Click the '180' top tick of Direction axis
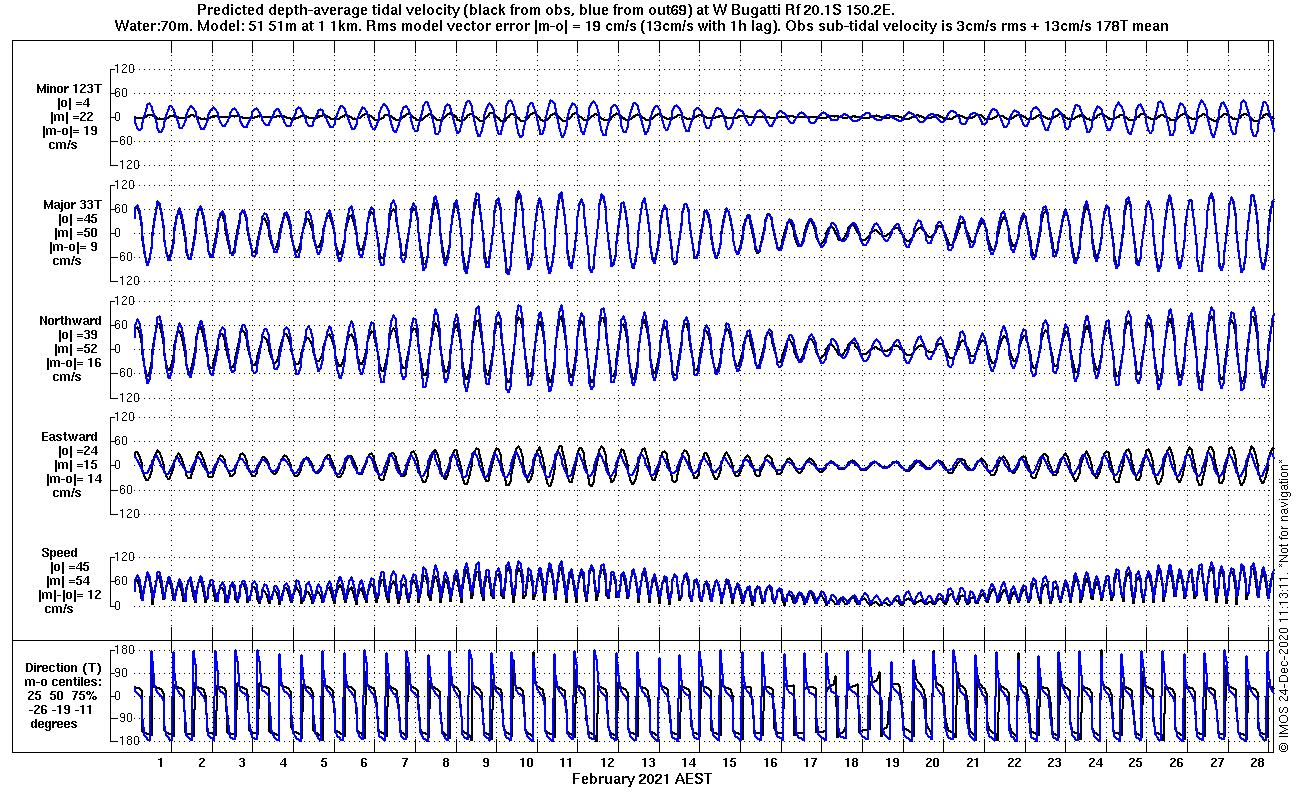 [x=122, y=651]
